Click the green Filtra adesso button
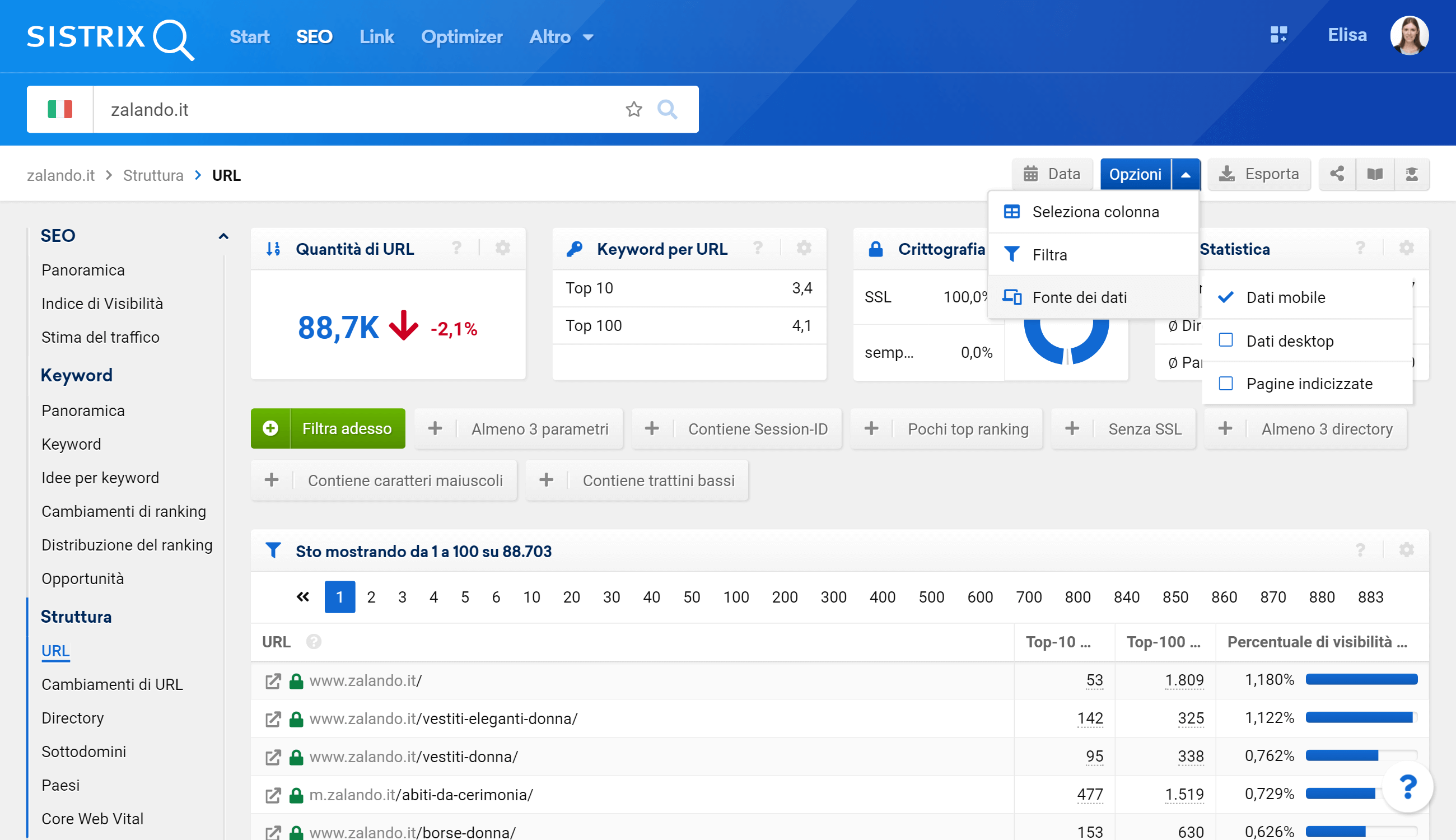 [328, 428]
